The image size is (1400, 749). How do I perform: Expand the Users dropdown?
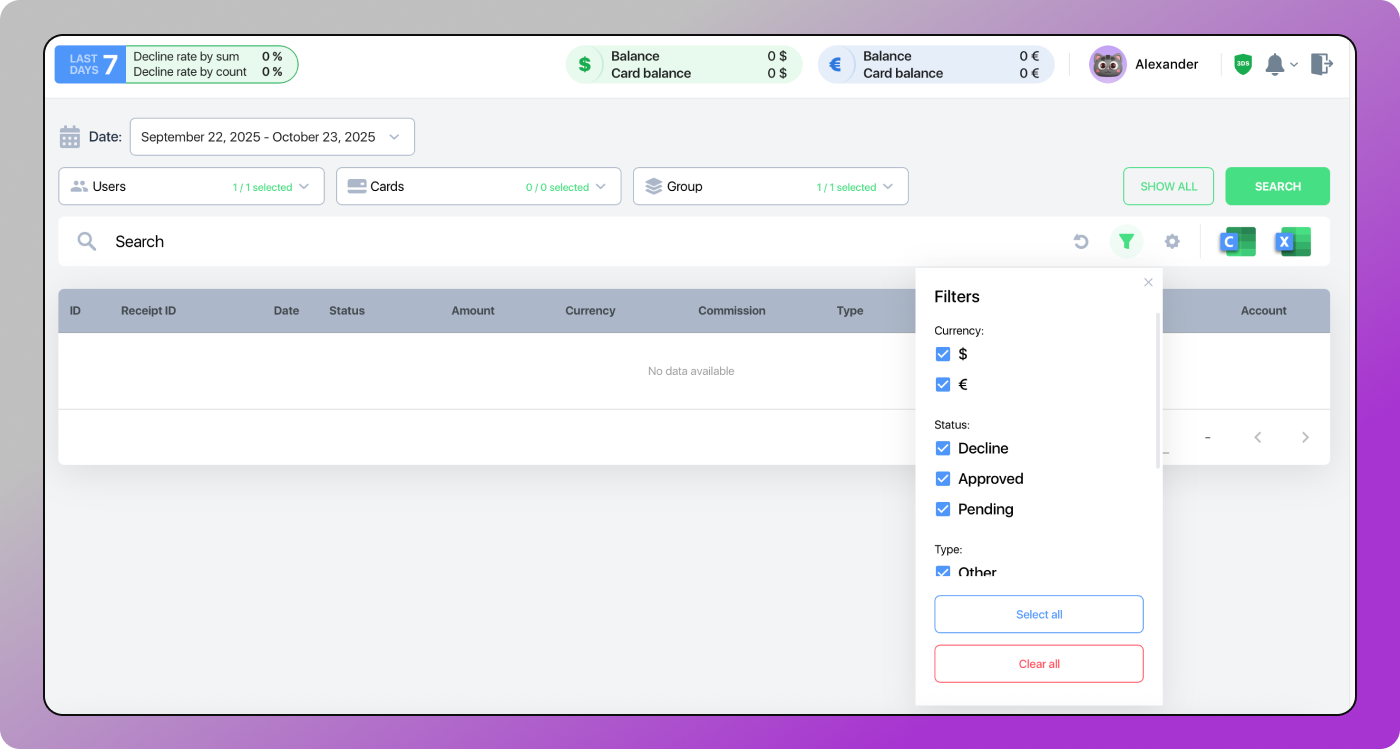pos(191,186)
